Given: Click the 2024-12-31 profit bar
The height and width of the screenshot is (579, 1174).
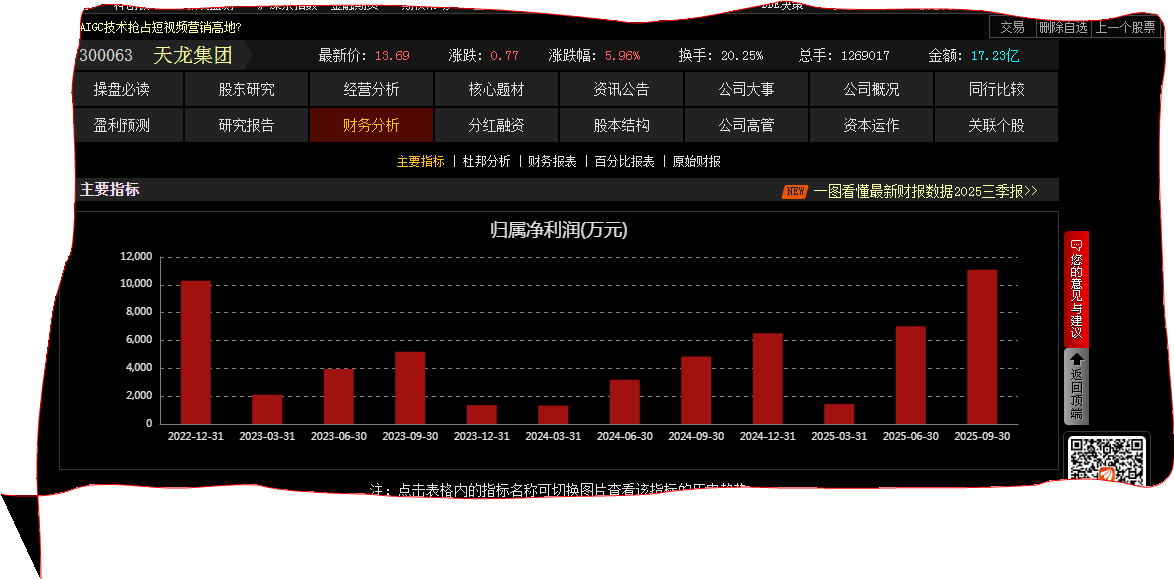Looking at the screenshot, I should tap(767, 379).
